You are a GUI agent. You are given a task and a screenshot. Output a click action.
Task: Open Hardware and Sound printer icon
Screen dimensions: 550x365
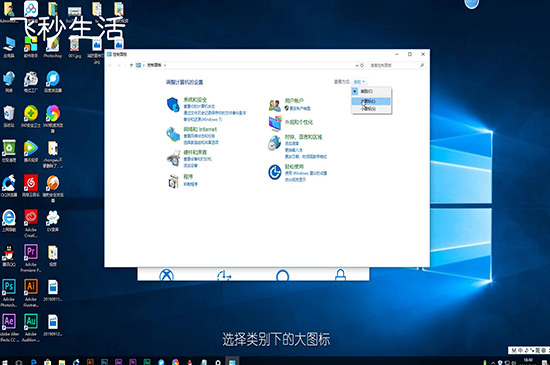tap(173, 158)
